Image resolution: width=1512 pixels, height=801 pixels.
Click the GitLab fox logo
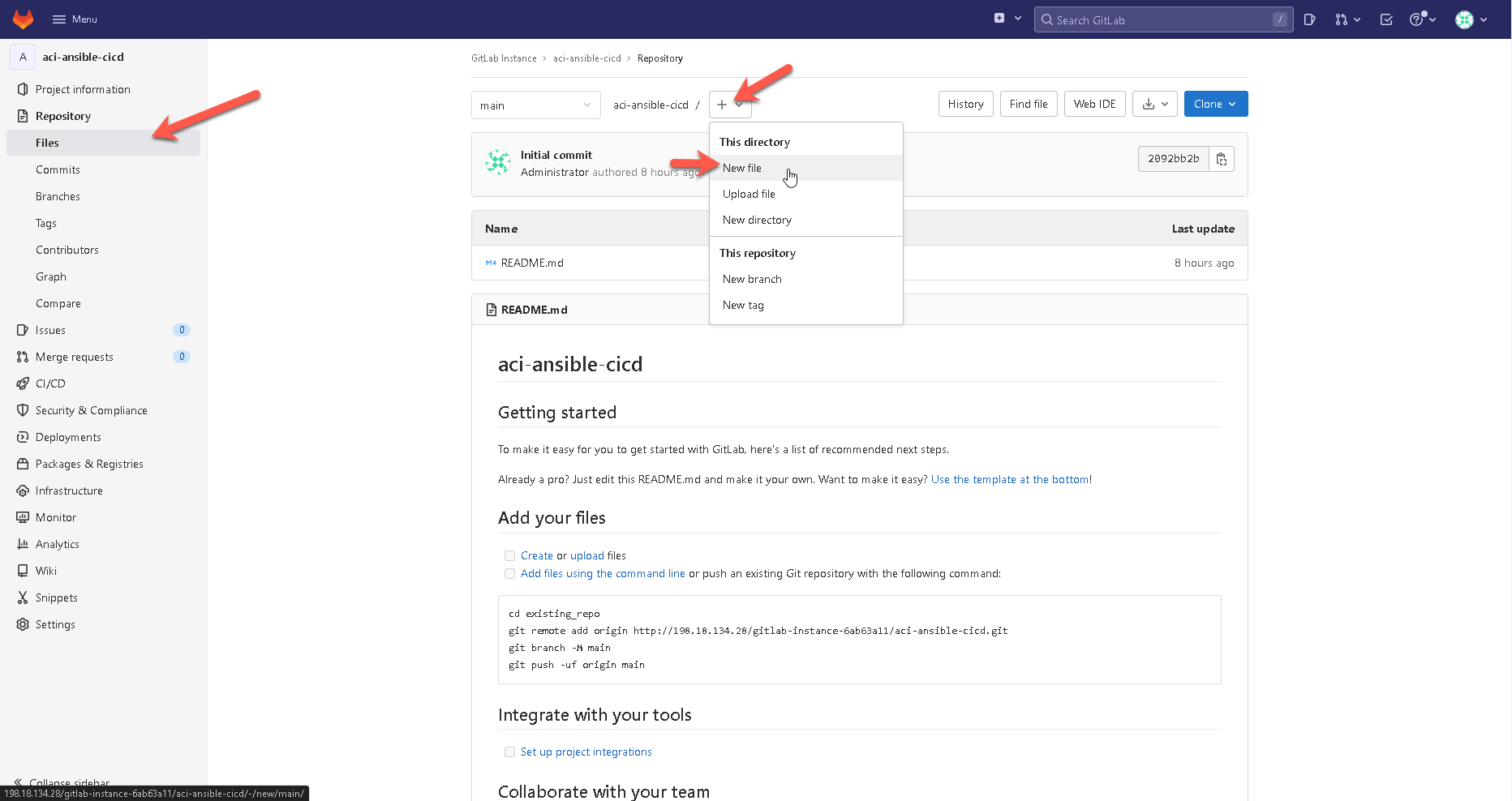pyautogui.click(x=23, y=19)
